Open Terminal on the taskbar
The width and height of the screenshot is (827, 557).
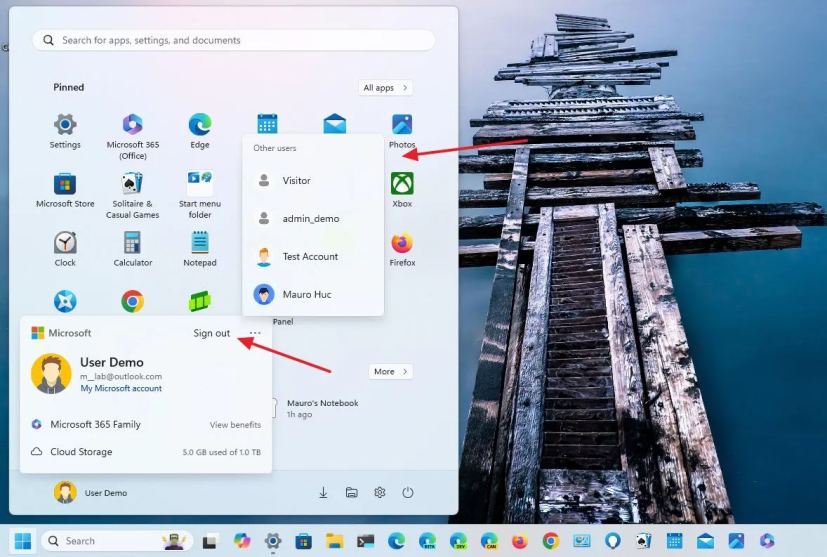coord(366,541)
